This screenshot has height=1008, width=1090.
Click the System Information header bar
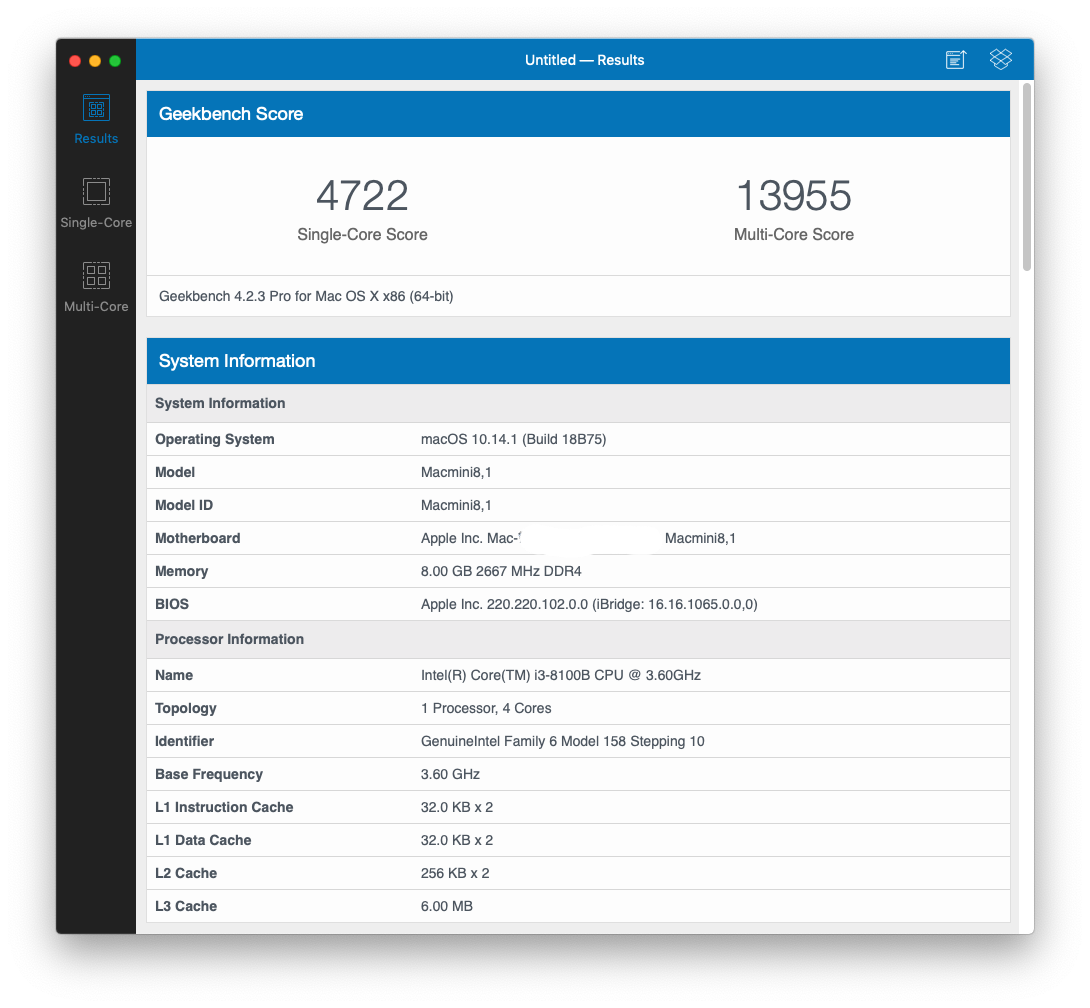[x=578, y=361]
